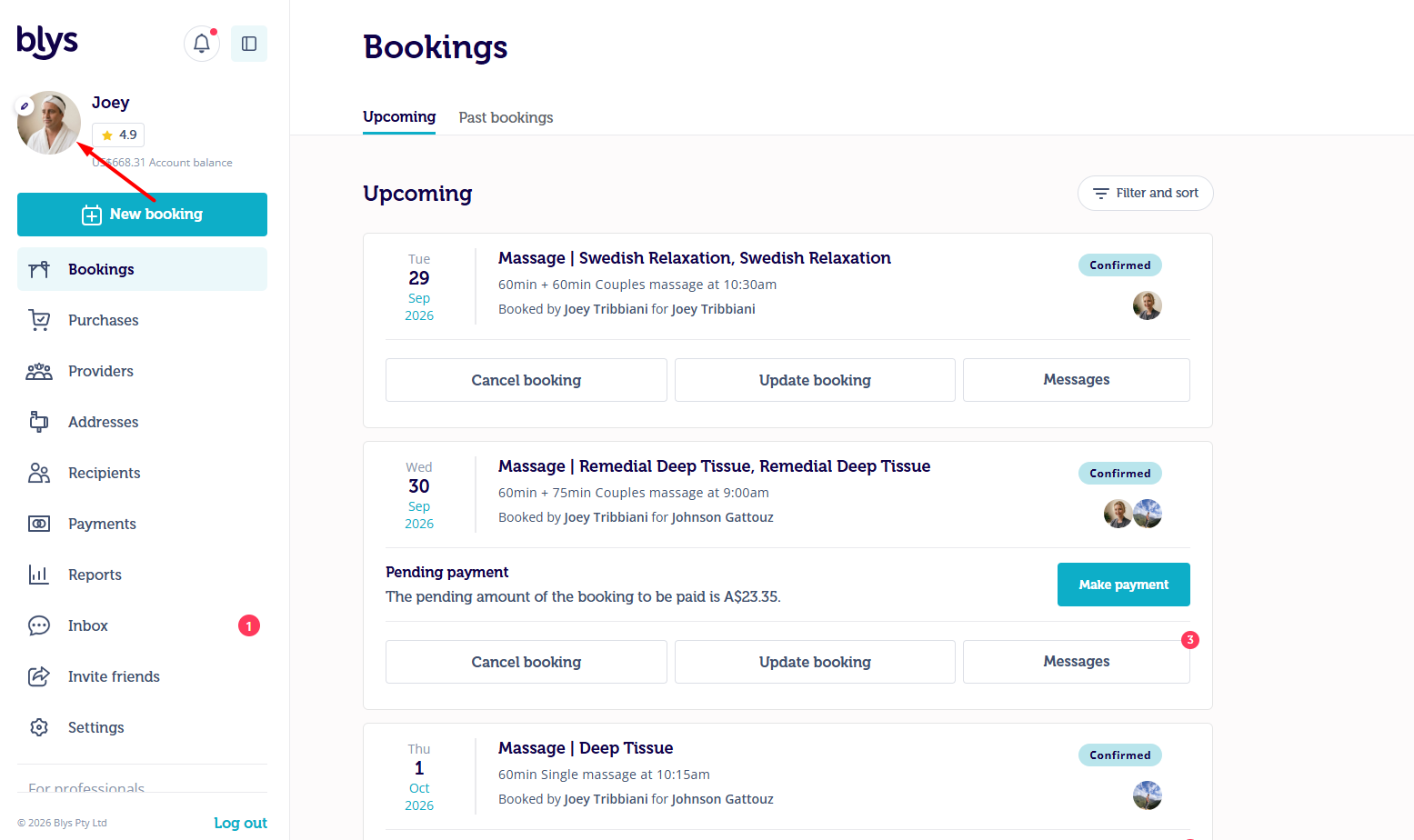This screenshot has width=1414, height=840.
Task: Open Messages for Remedial Deep Tissue booking
Action: [1077, 662]
